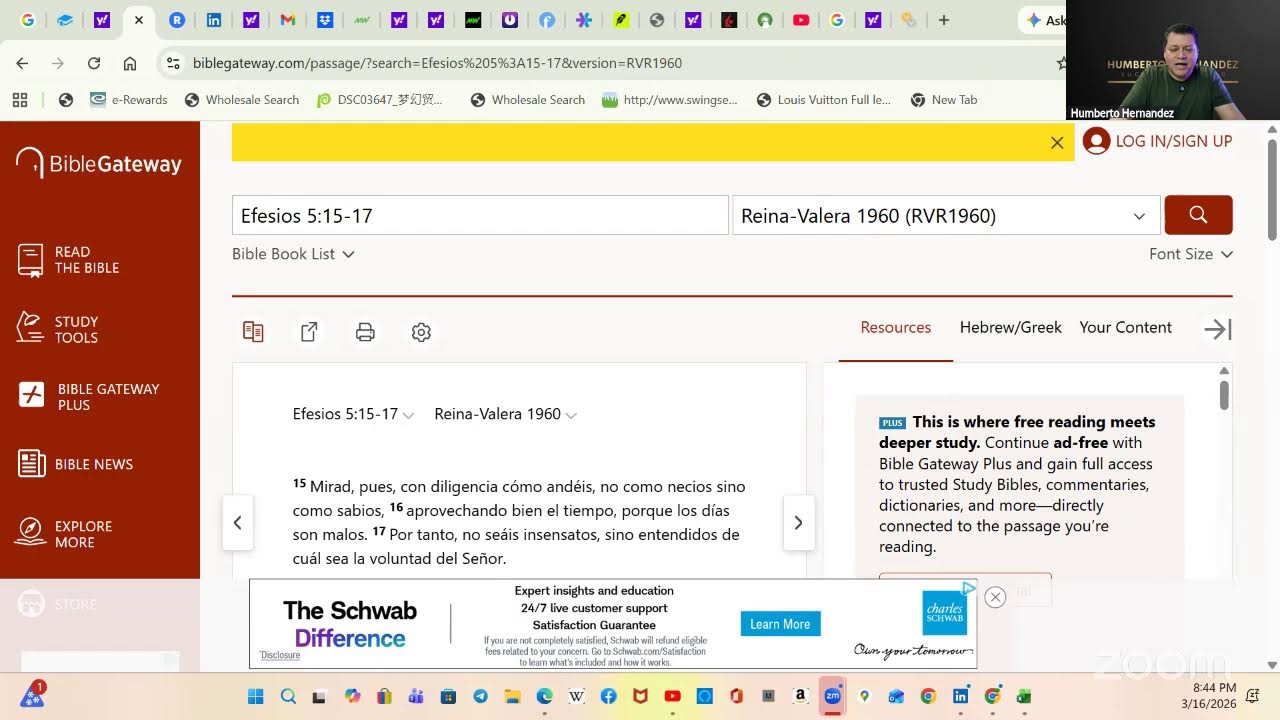This screenshot has height=720, width=1280.
Task: Click the user account avatar icon
Action: (x=1097, y=141)
